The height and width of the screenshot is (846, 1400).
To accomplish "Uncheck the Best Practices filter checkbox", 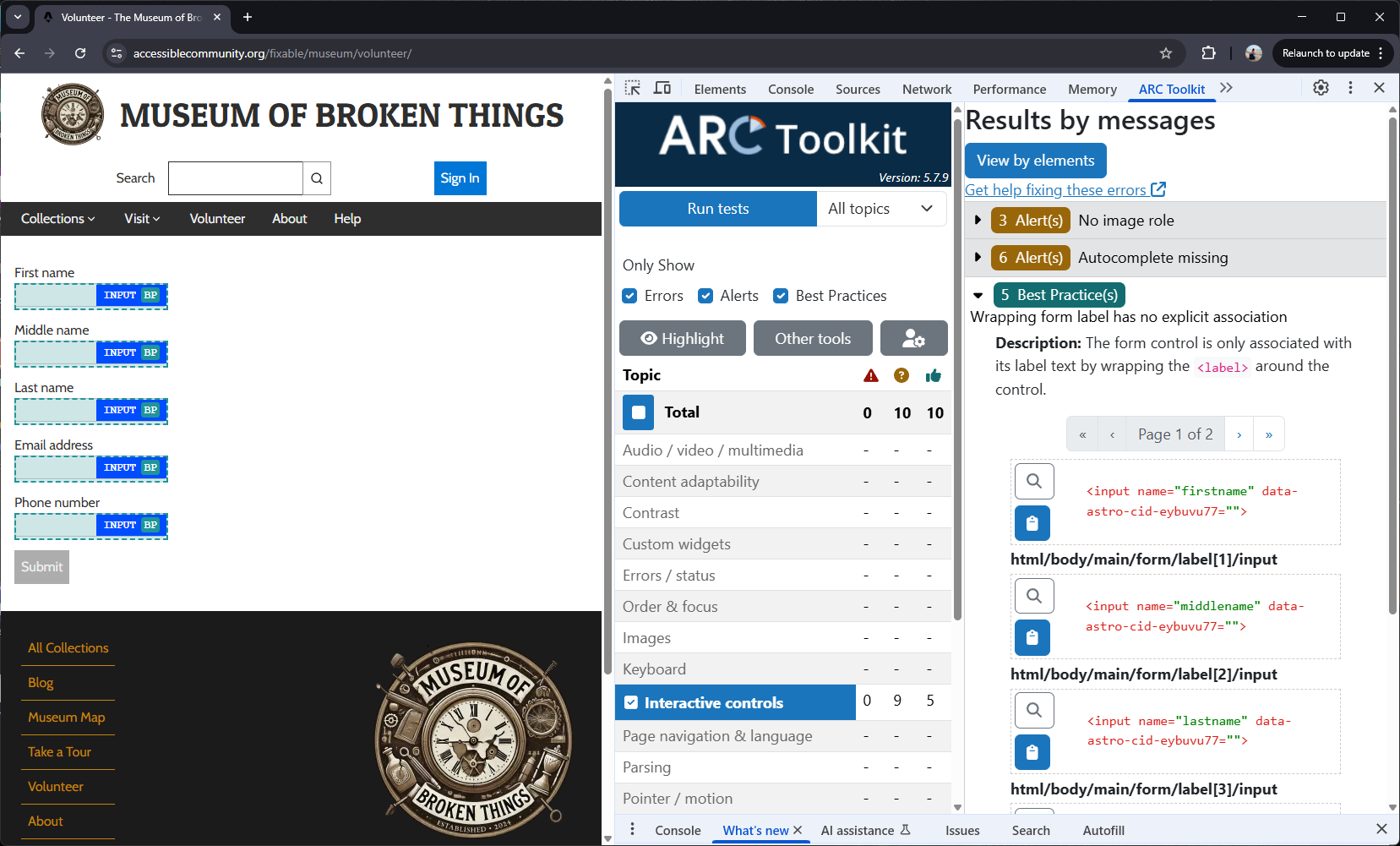I will tap(781, 296).
